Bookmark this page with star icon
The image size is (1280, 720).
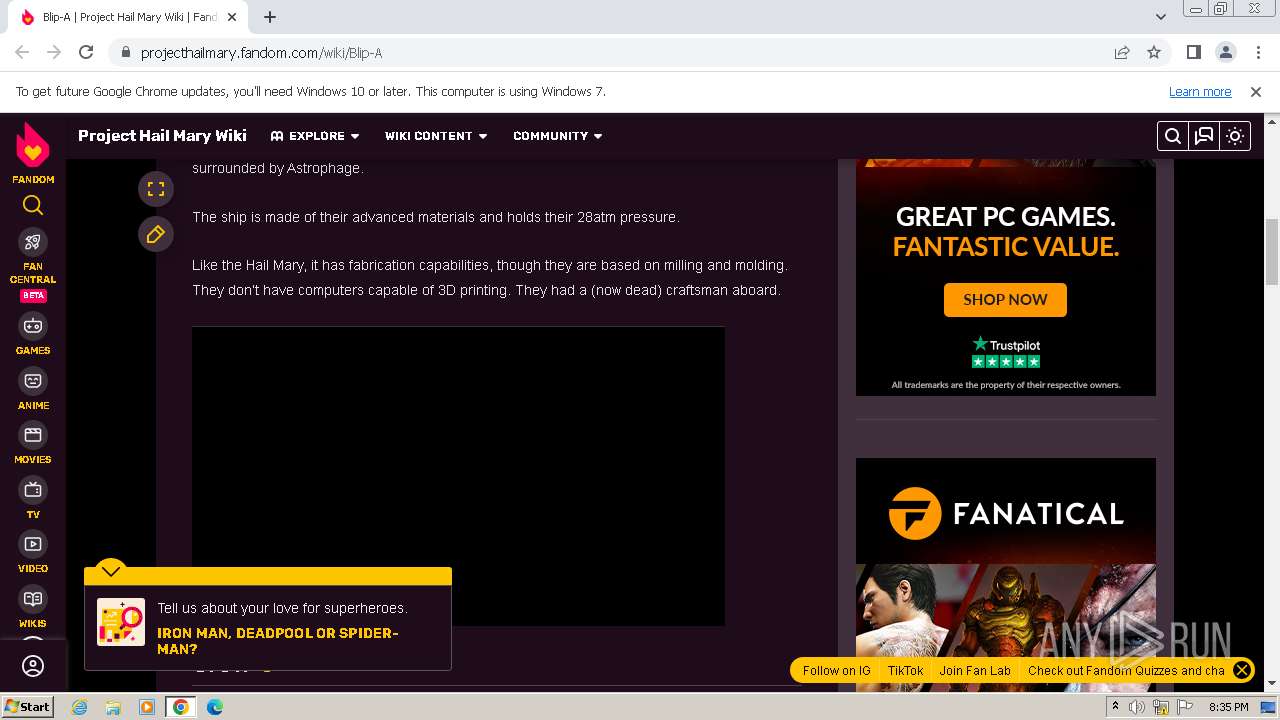1154,52
